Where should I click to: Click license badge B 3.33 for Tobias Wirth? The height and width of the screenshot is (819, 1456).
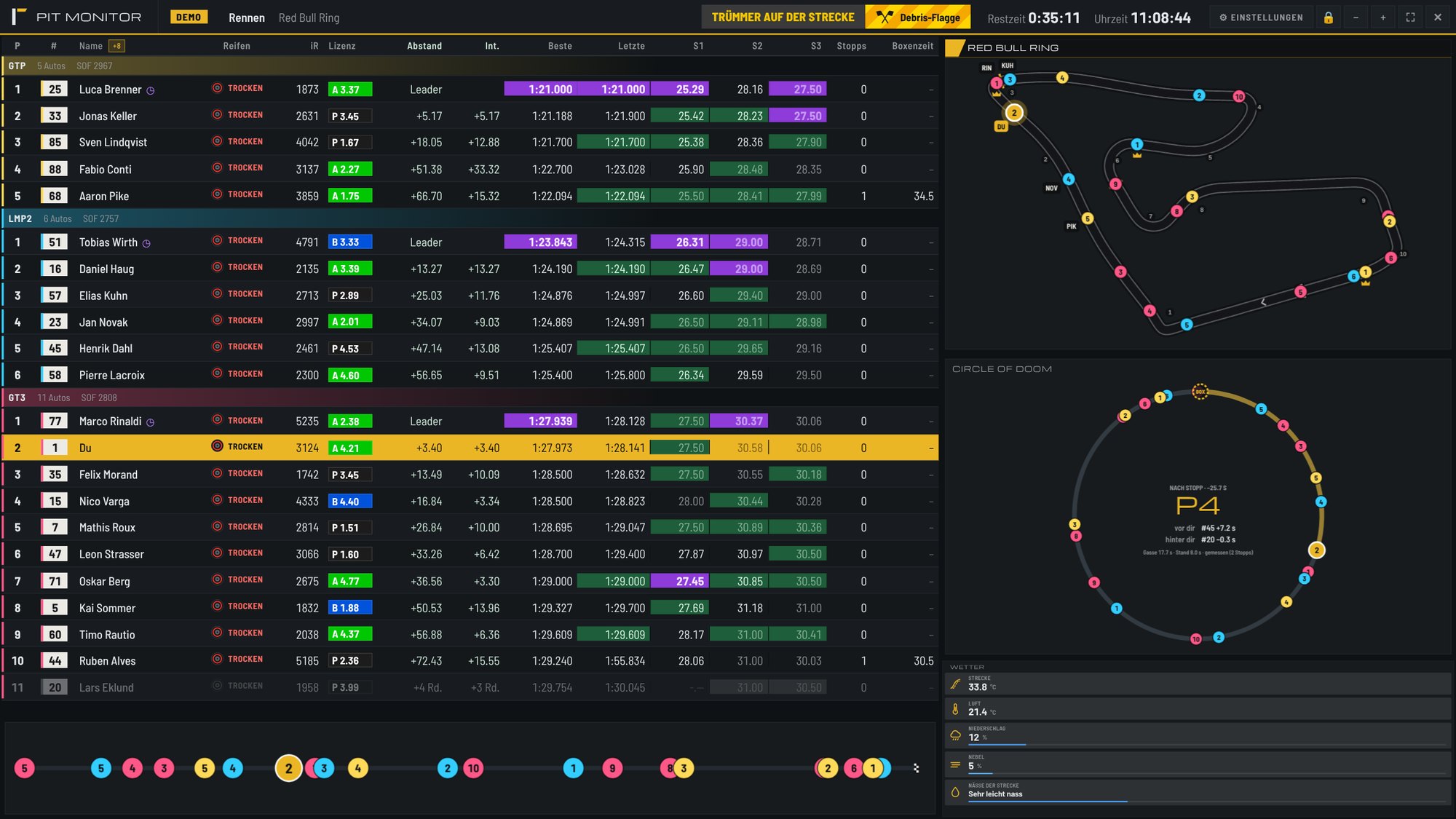(350, 242)
